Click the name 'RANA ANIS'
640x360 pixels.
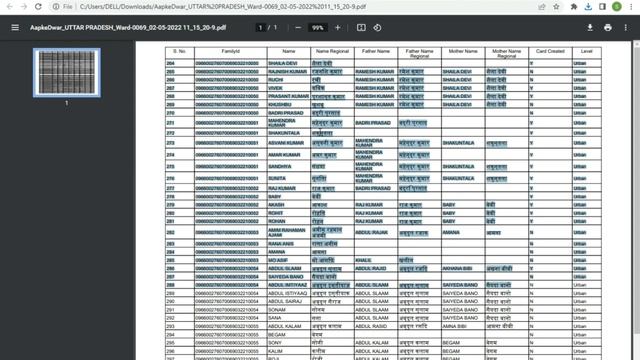click(281, 244)
